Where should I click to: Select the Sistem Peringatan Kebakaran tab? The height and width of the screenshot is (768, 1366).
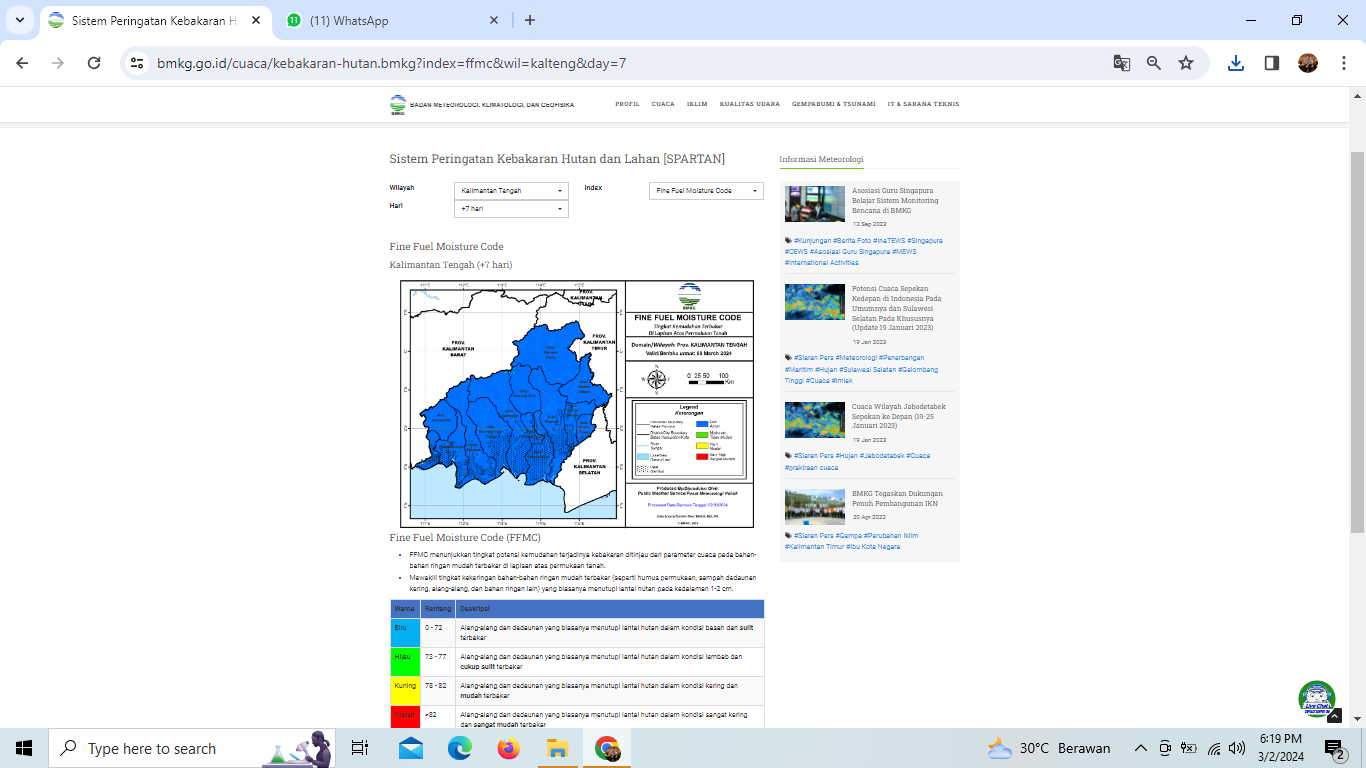click(x=155, y=20)
